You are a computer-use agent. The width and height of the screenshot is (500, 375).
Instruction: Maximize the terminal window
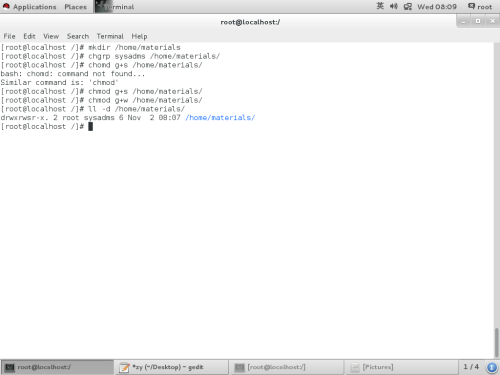point(478,21)
